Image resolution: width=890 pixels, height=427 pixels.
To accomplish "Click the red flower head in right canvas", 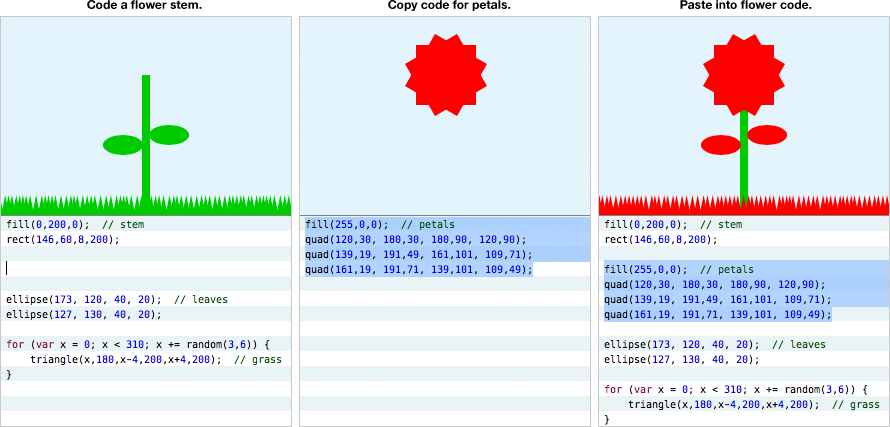I will (x=743, y=72).
